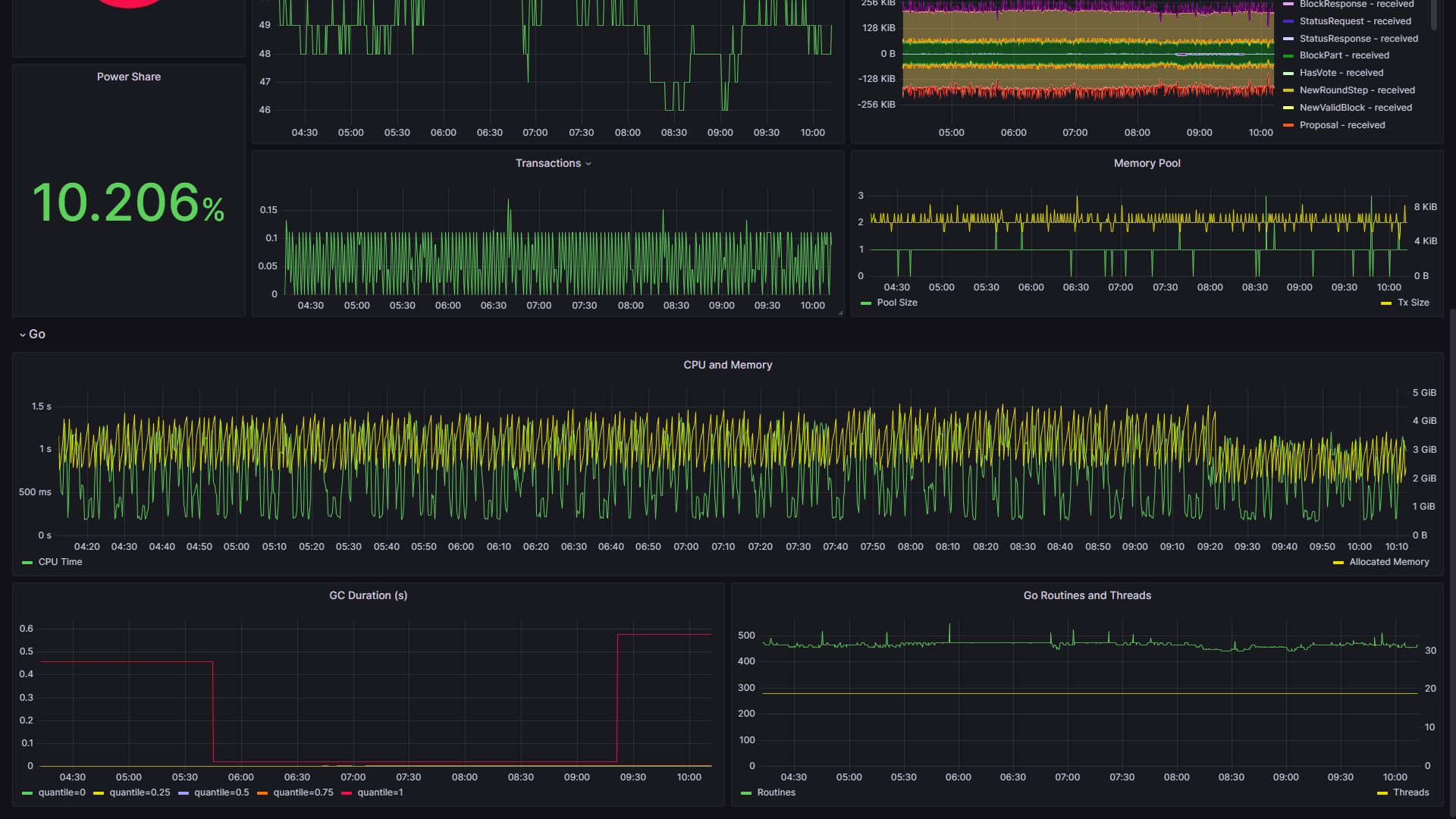Click the BlockPart - received green color icon
The height and width of the screenshot is (819, 1456).
1288,56
